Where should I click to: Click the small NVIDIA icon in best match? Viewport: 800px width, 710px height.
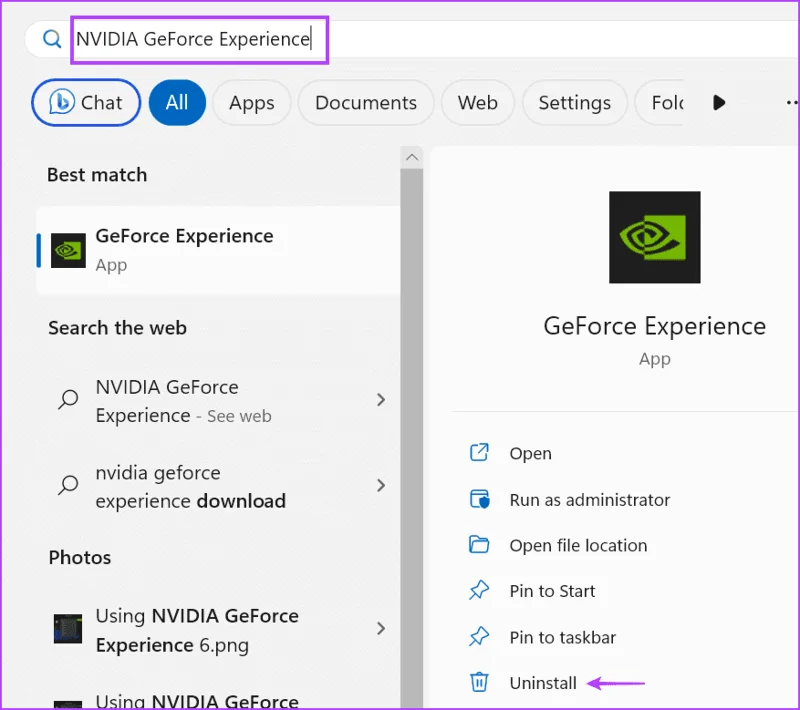pyautogui.click(x=68, y=250)
